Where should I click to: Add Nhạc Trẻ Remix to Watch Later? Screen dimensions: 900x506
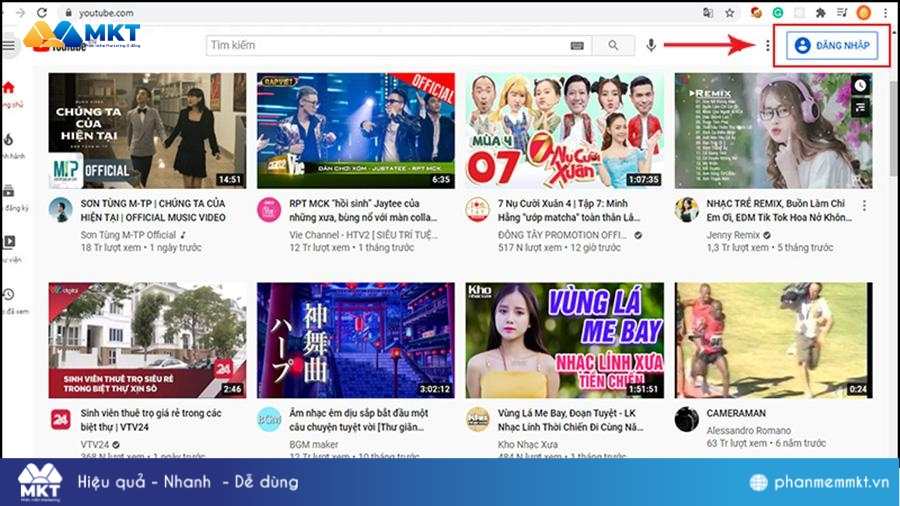860,85
